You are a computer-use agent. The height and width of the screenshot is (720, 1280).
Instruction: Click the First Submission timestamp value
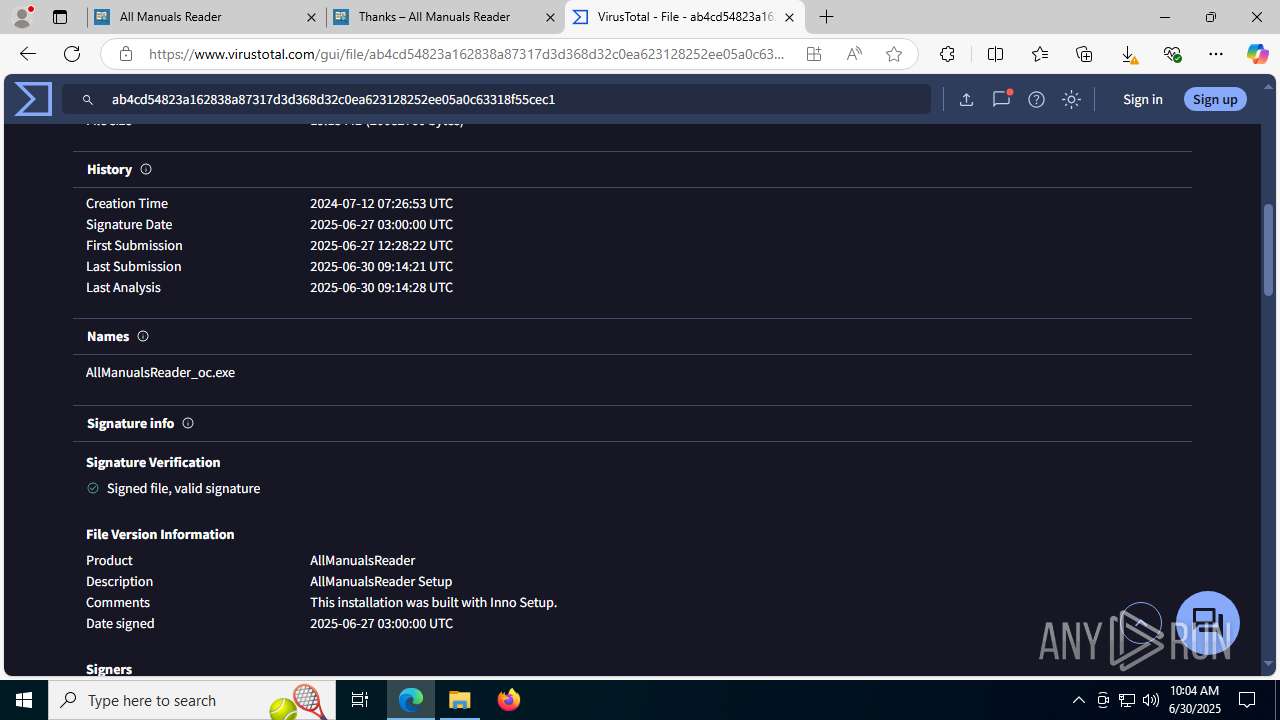pos(381,245)
